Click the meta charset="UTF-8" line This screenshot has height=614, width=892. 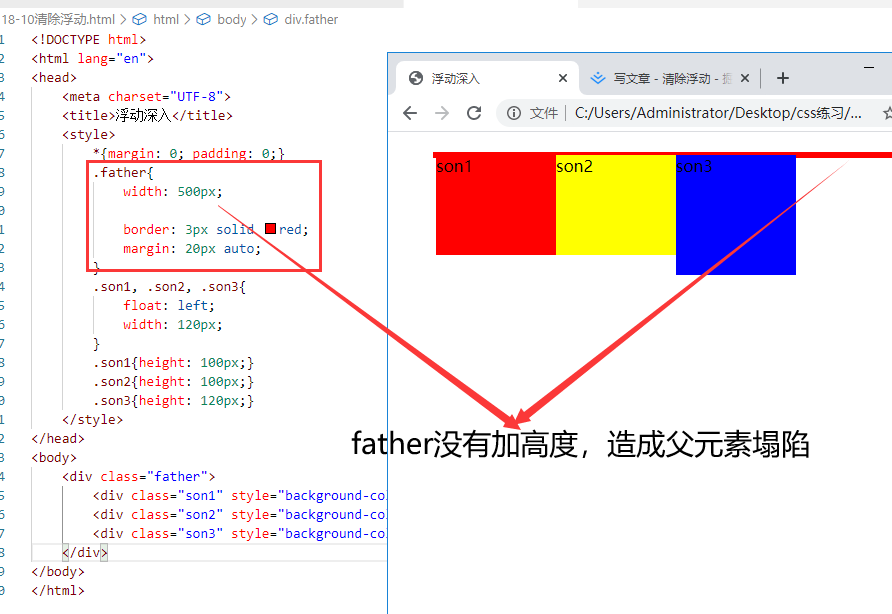[146, 97]
